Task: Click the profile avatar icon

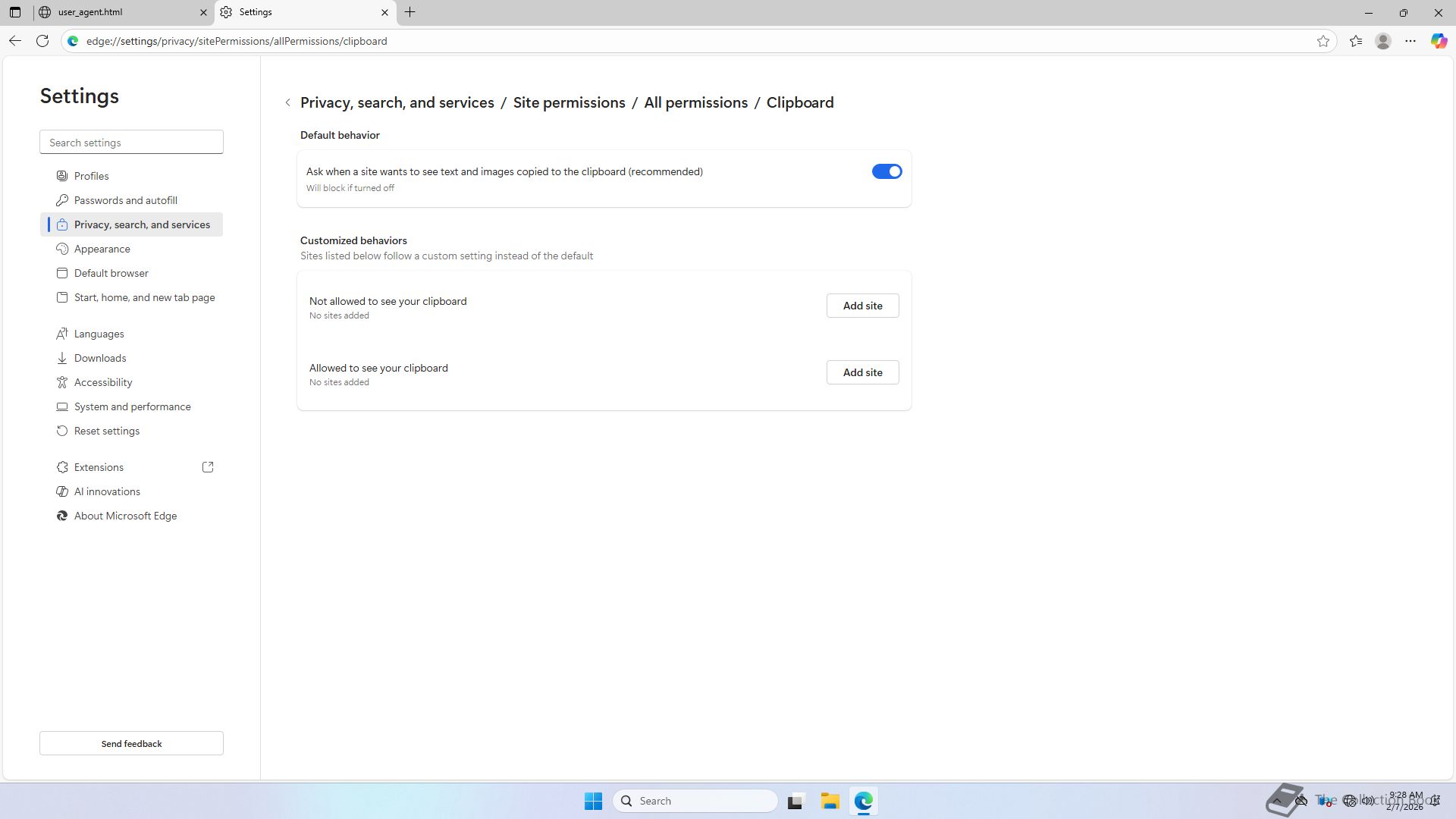Action: tap(1383, 41)
